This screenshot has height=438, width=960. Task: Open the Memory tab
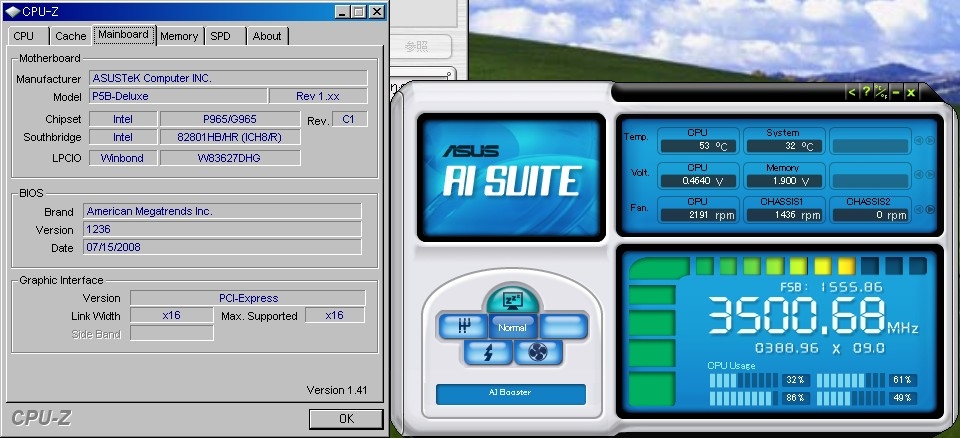coord(179,36)
